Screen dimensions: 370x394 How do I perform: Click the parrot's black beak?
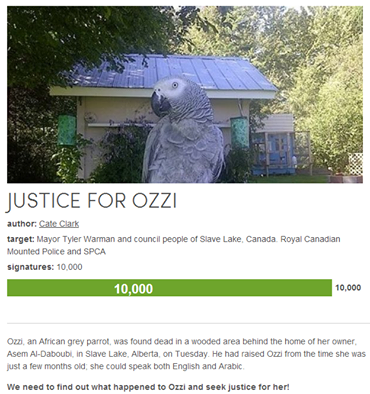coord(160,104)
